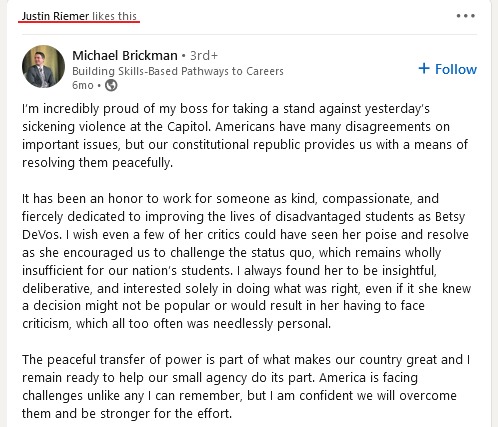Viewport: 498px width, 427px height.
Task: Follow Michael Brickman
Action: tap(448, 69)
